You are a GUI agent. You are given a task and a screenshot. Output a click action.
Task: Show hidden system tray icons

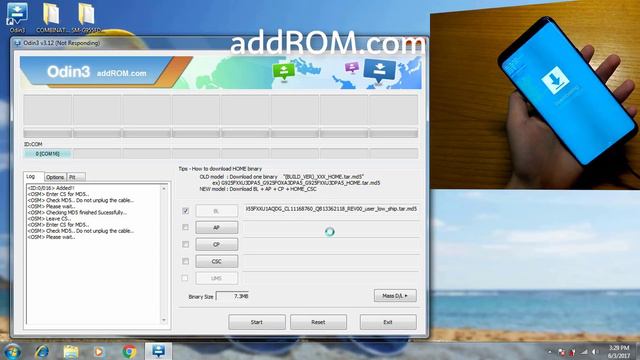point(549,352)
